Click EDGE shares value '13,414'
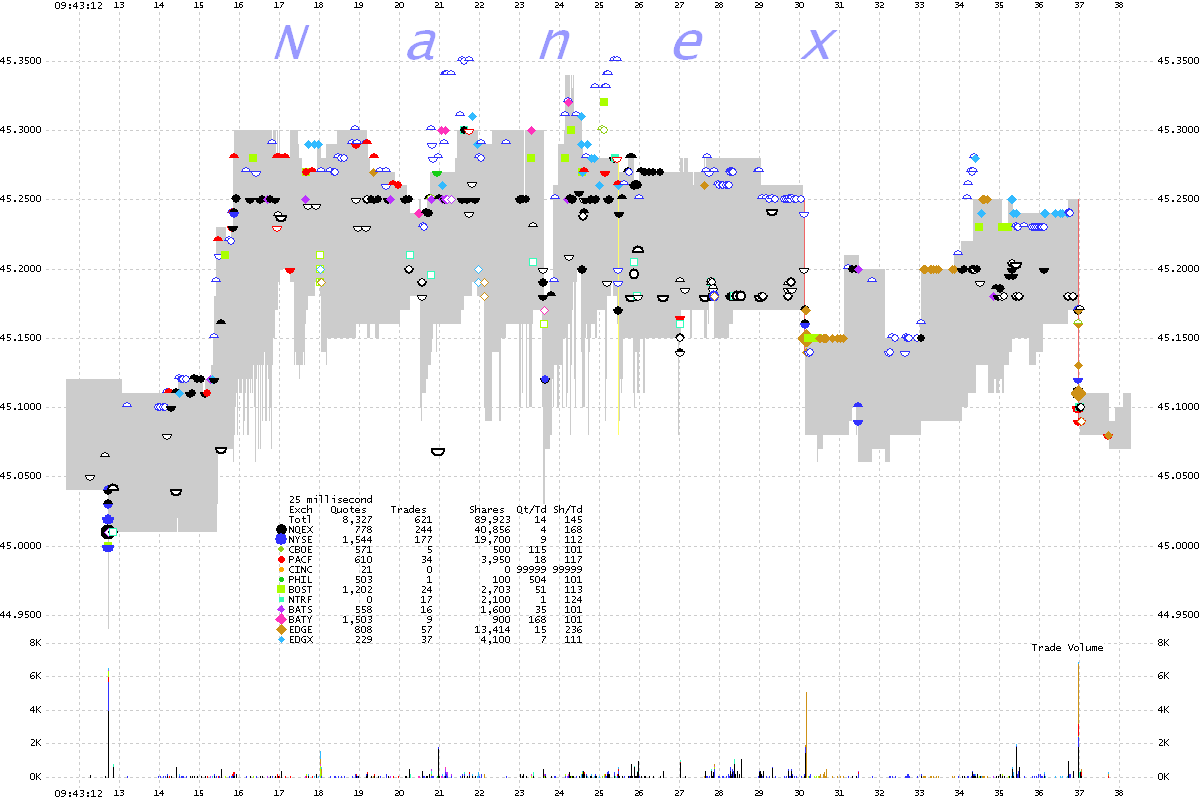 coord(492,629)
